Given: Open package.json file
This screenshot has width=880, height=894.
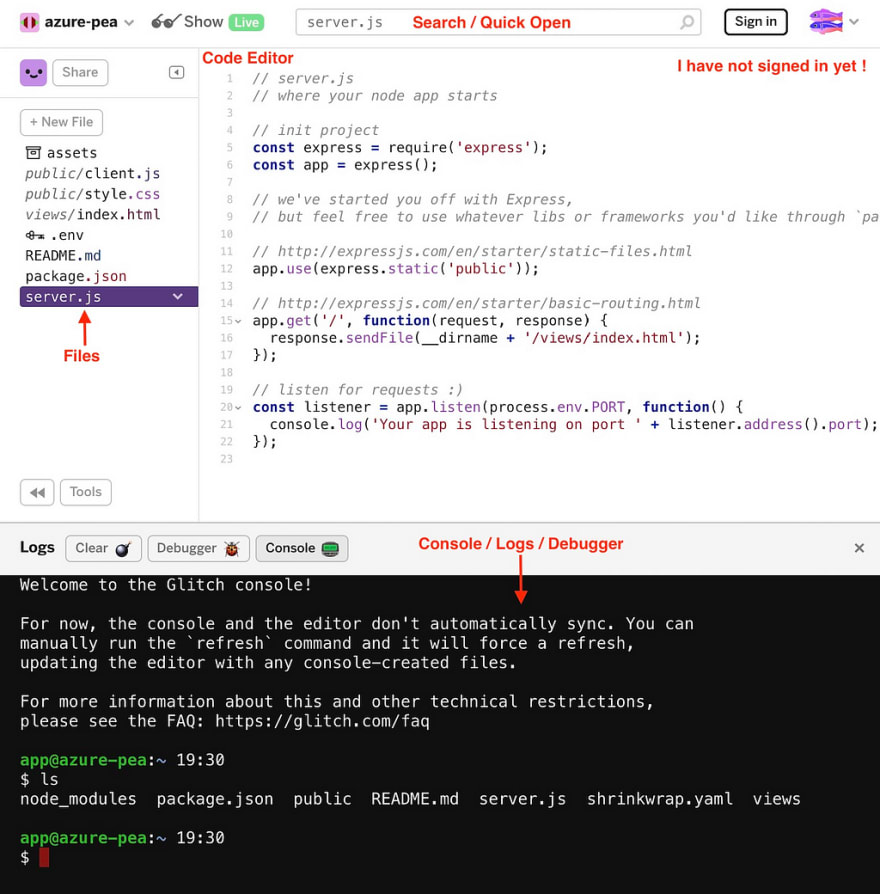Looking at the screenshot, I should coord(76,276).
